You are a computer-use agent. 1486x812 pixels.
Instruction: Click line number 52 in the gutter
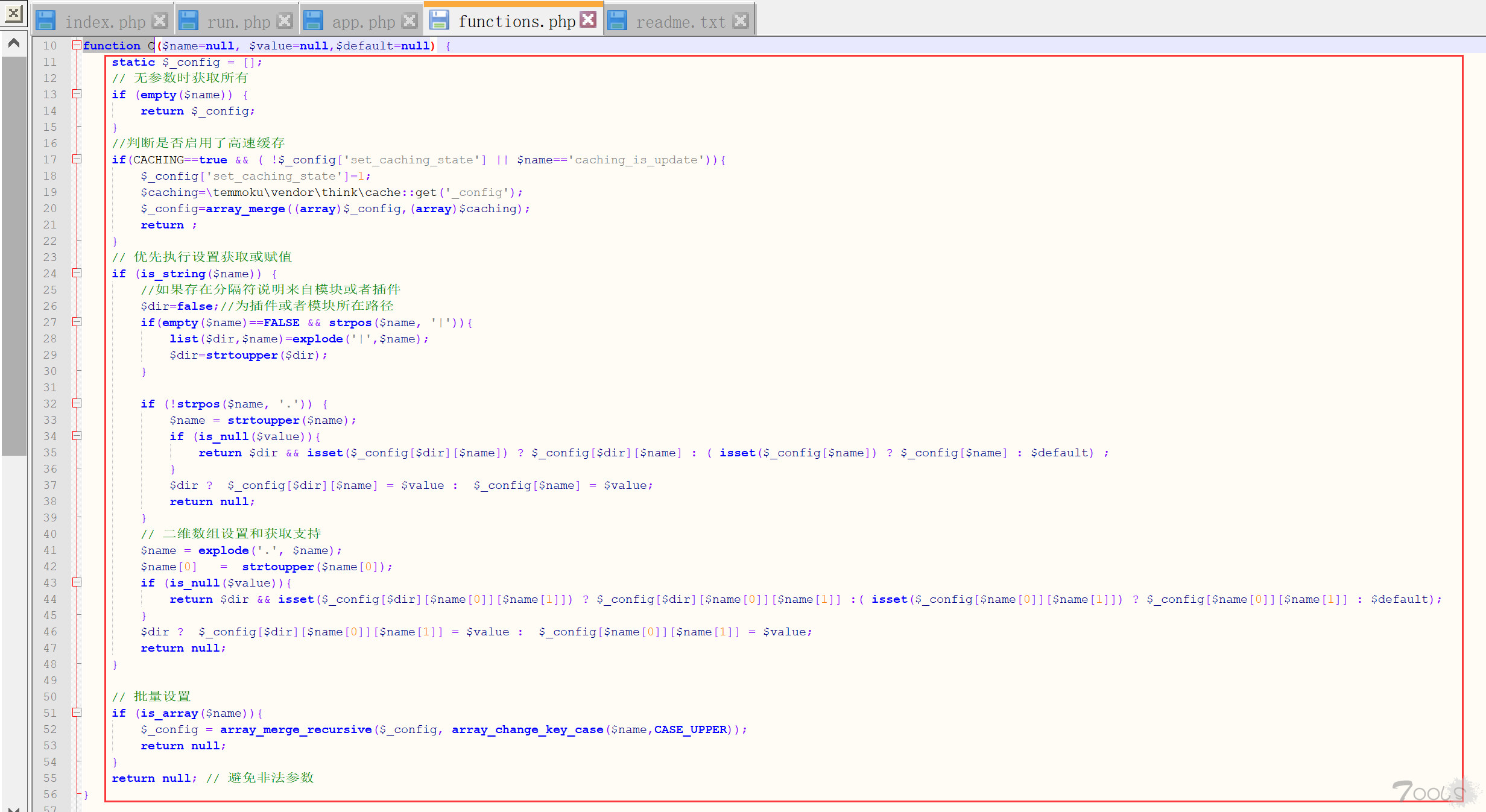click(50, 729)
